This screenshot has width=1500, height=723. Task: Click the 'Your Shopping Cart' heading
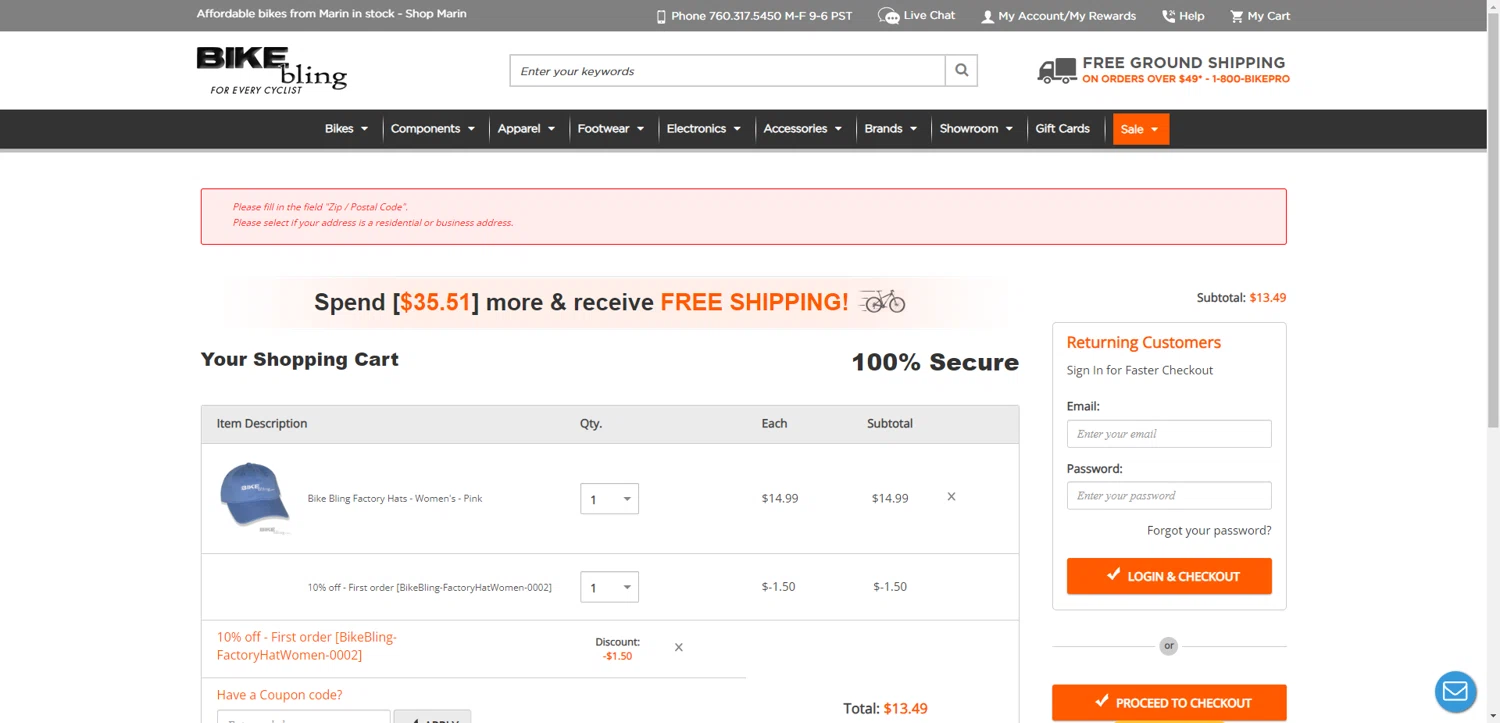(300, 359)
